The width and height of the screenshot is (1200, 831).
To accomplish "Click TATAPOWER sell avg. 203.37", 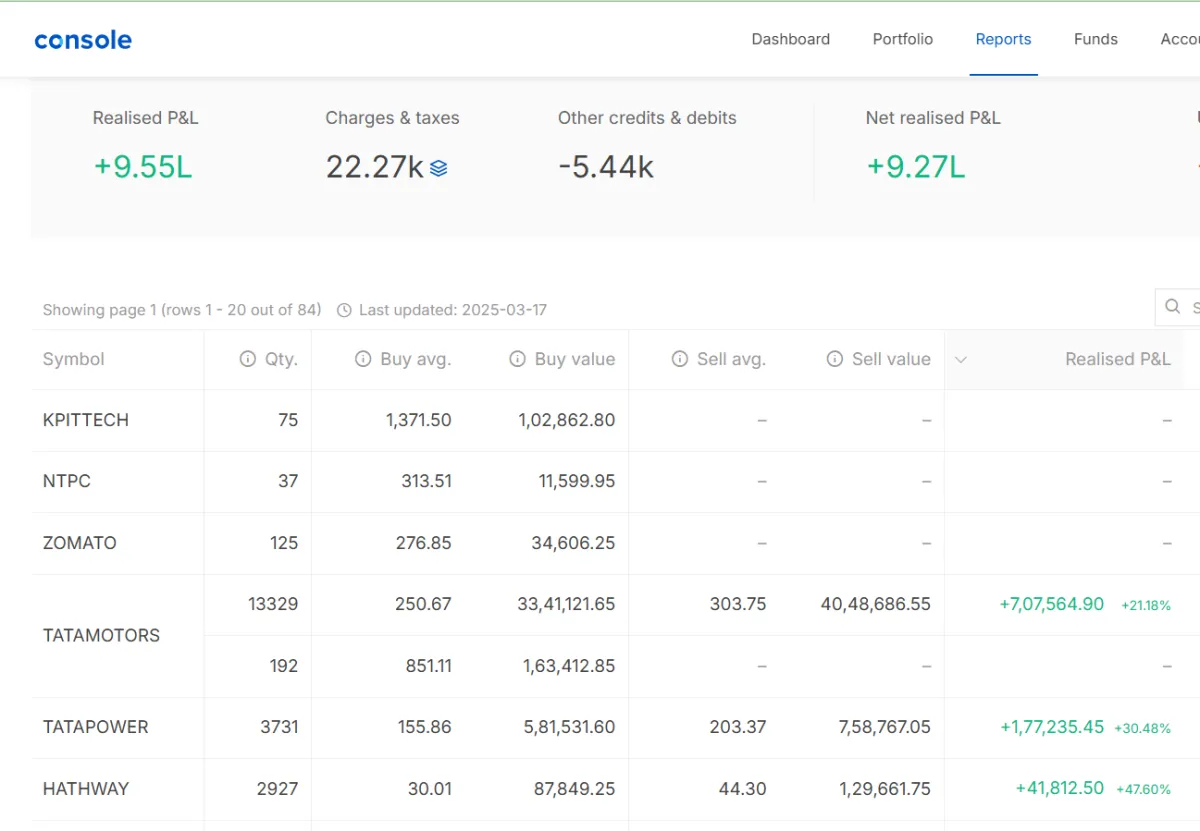I will pyautogui.click(x=738, y=727).
